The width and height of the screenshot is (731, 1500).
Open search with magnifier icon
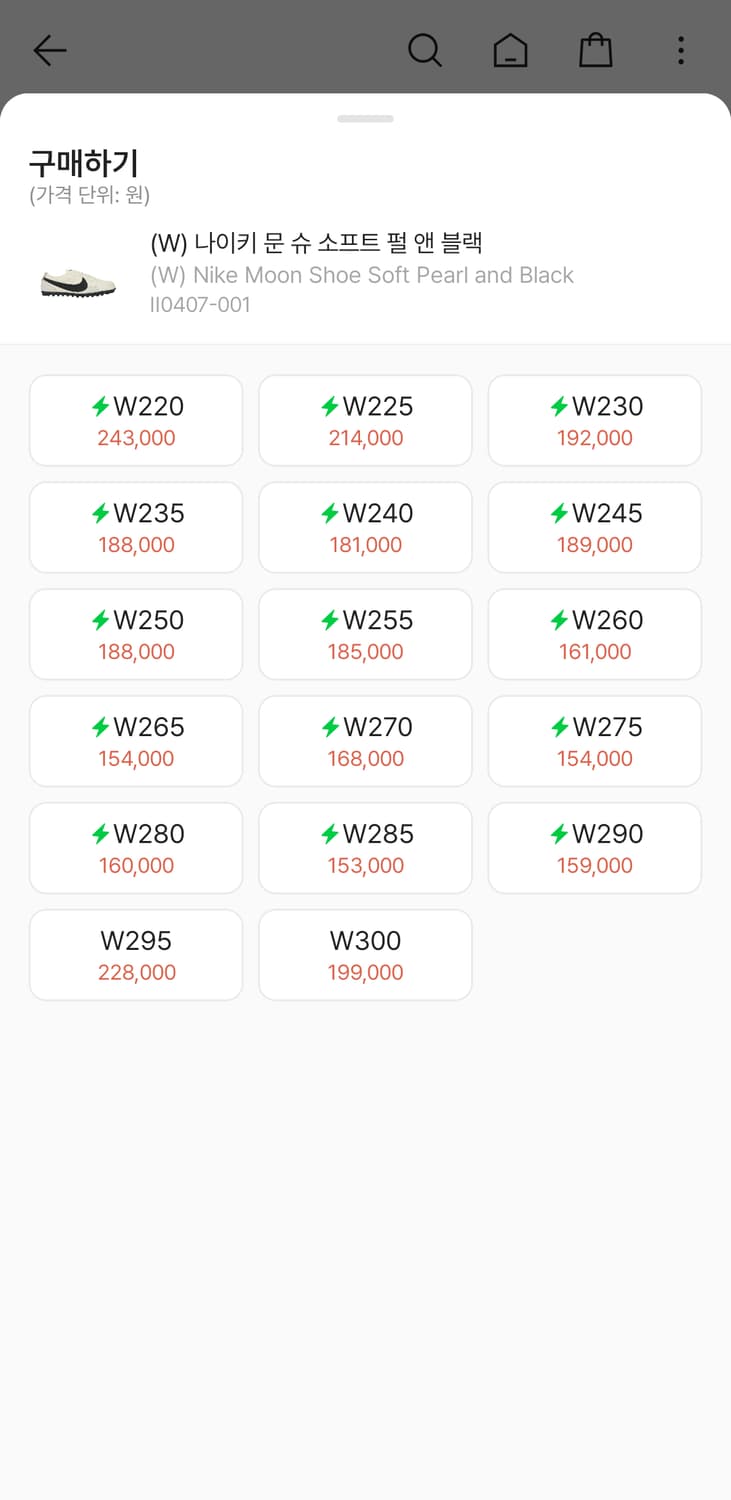424,50
